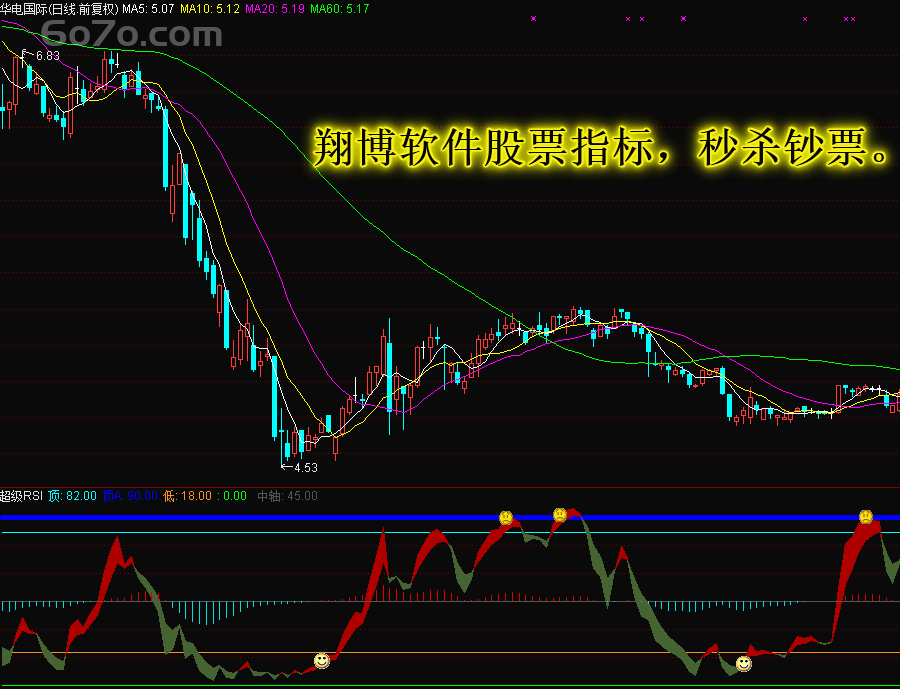Select the stock title 华电国际(日线.前复权)
Viewport: 900px width, 689px height.
tap(59, 9)
